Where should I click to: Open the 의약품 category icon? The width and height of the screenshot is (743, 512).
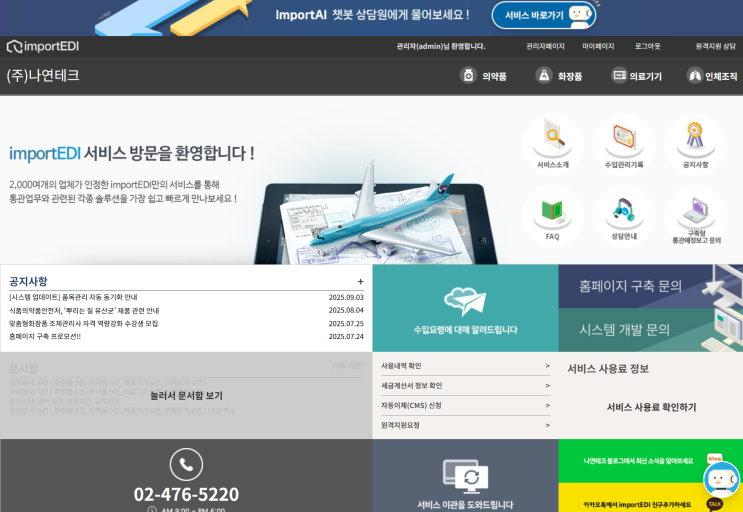(468, 75)
